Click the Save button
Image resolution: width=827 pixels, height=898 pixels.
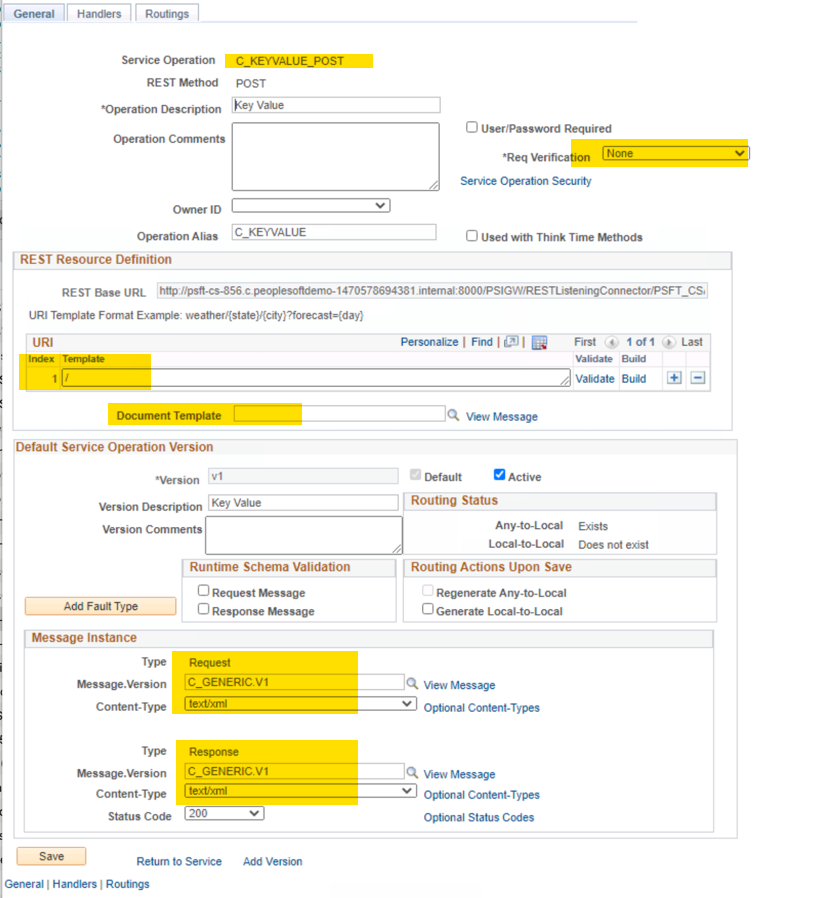(50, 856)
